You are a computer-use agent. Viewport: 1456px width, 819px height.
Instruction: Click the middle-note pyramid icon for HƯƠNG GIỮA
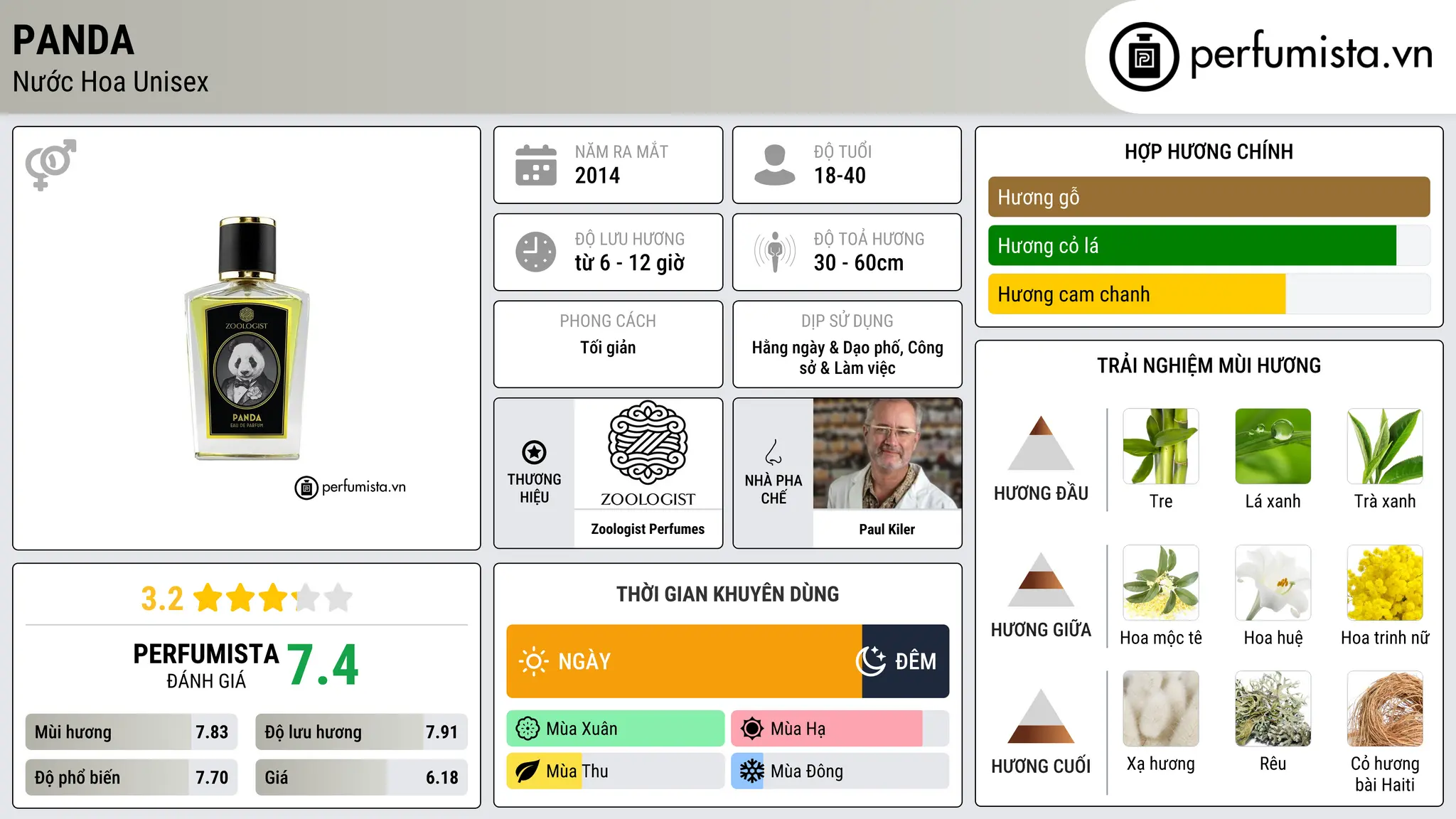(x=1041, y=579)
